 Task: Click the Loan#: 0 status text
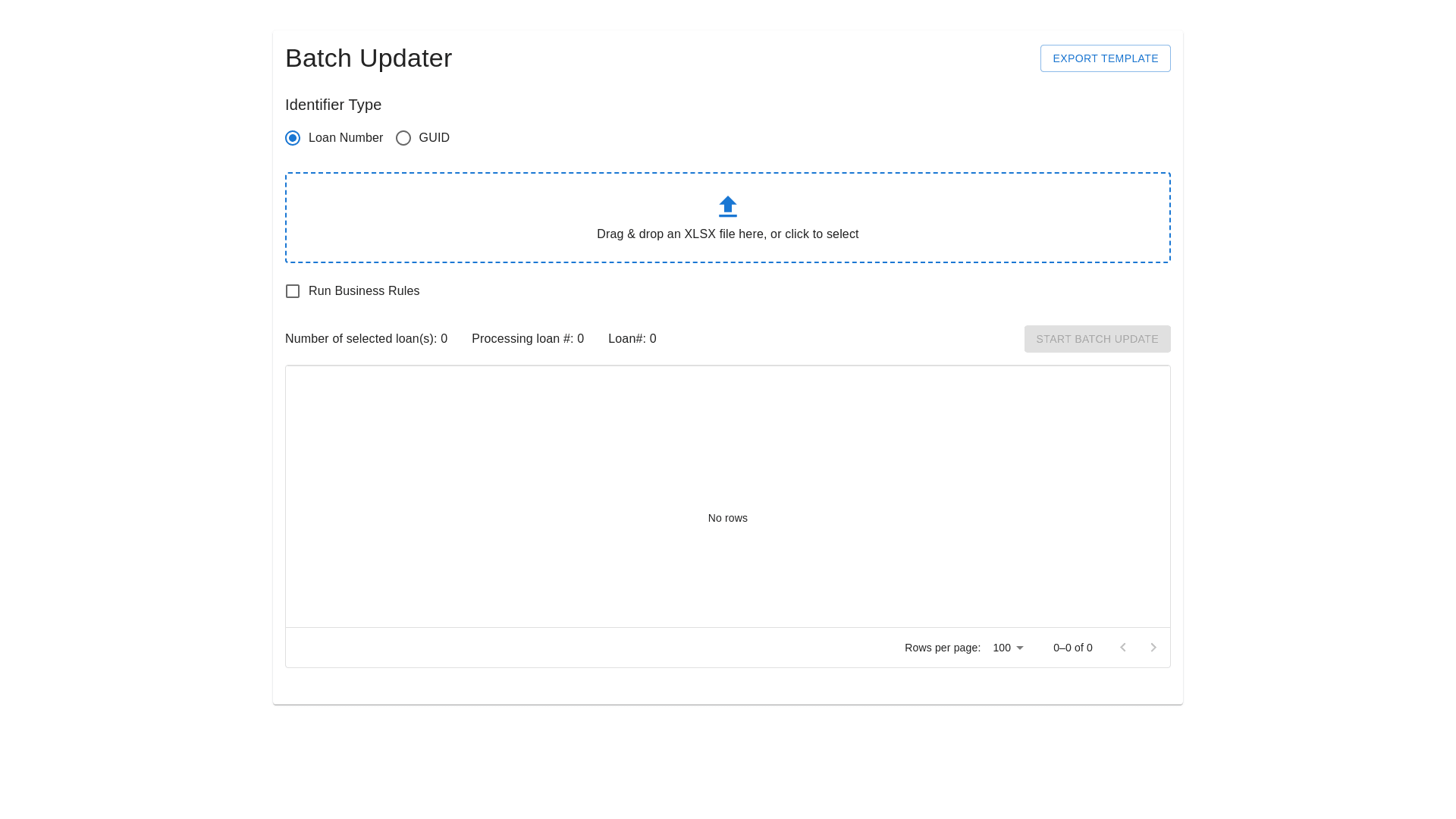click(632, 339)
